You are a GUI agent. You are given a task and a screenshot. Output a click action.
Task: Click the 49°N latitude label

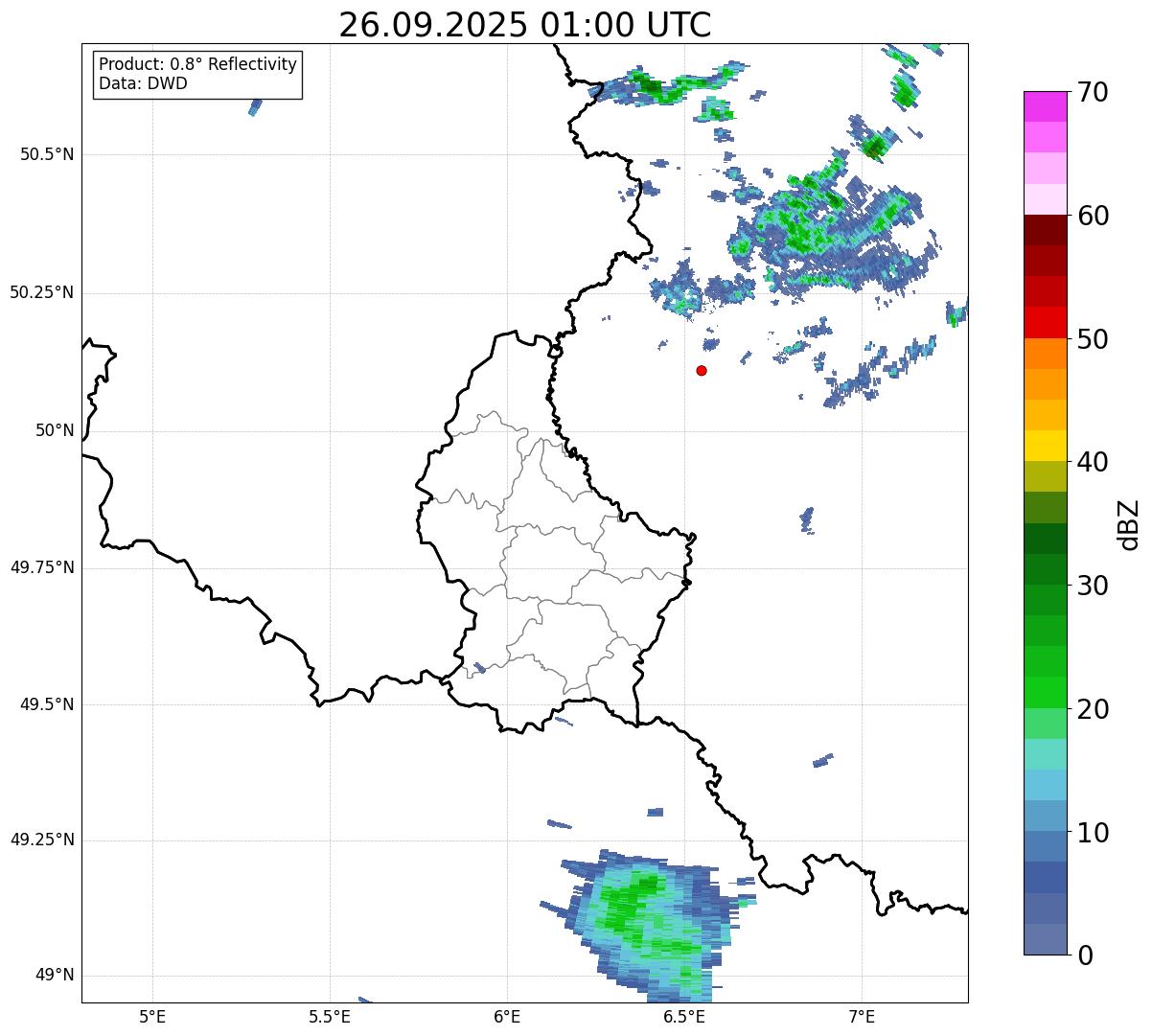click(x=55, y=976)
